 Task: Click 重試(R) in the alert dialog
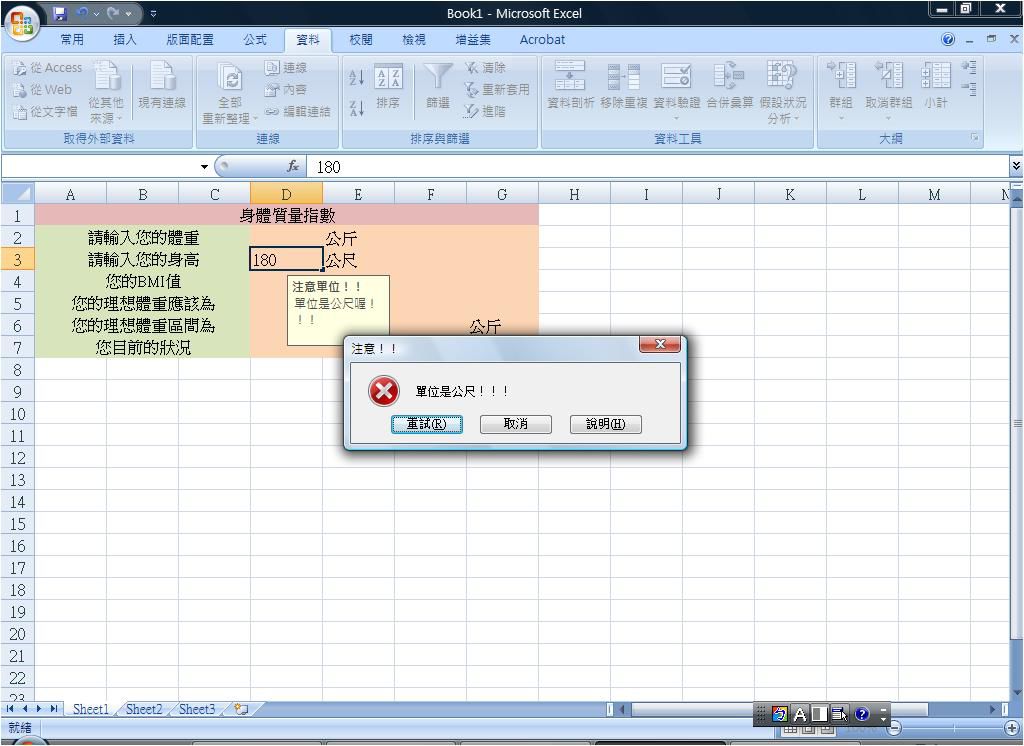tap(426, 424)
